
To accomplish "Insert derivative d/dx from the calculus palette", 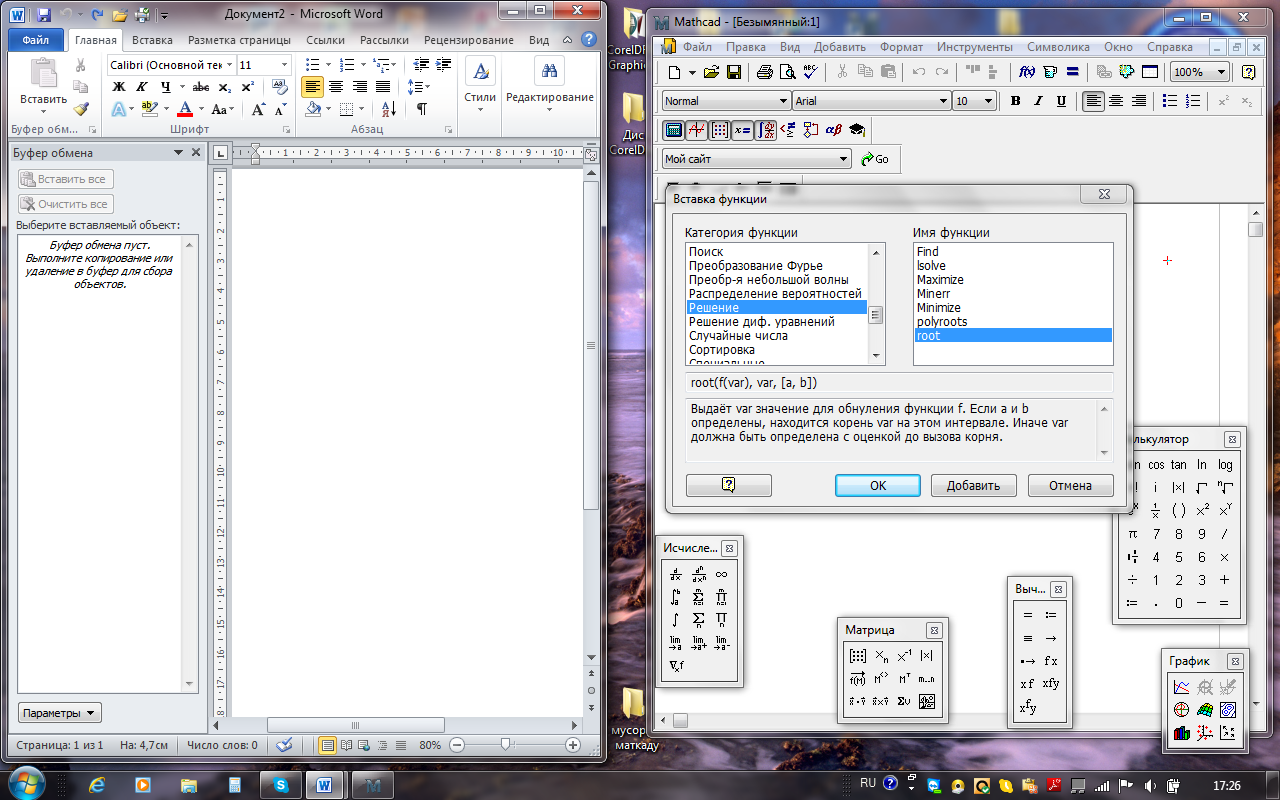I will coord(676,575).
